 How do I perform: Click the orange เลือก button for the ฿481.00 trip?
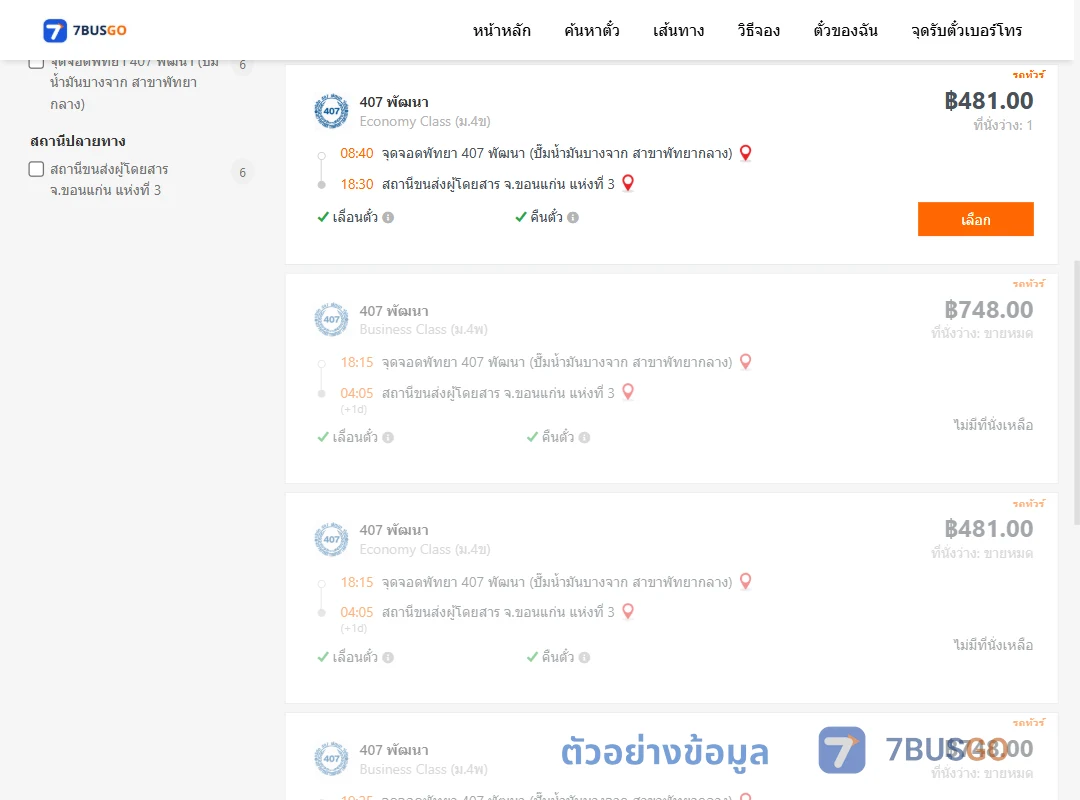click(975, 219)
